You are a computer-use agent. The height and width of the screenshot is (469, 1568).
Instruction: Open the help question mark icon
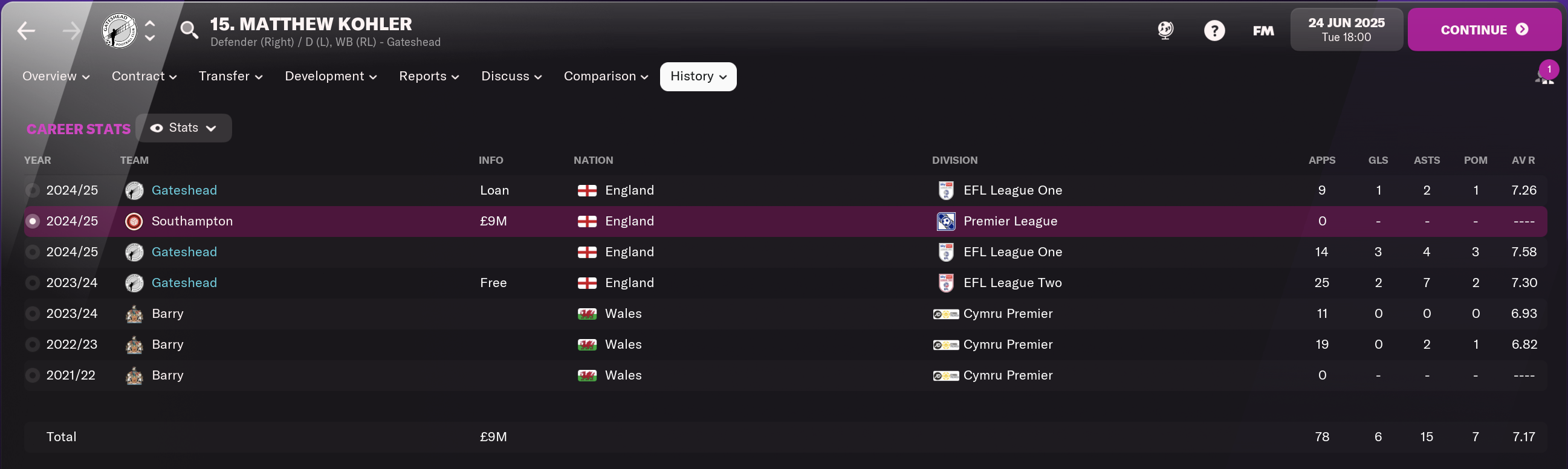point(1214,30)
